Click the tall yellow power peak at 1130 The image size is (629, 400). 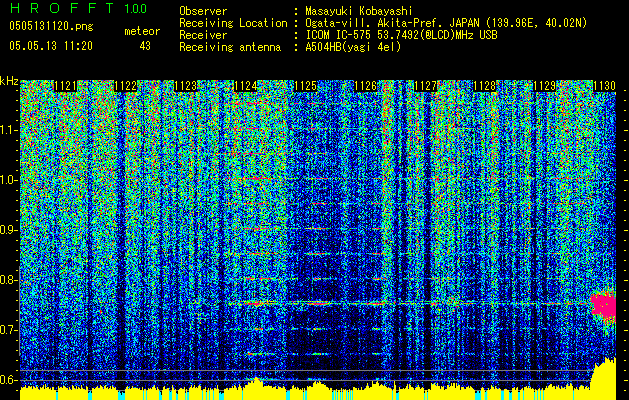[x=603, y=379]
